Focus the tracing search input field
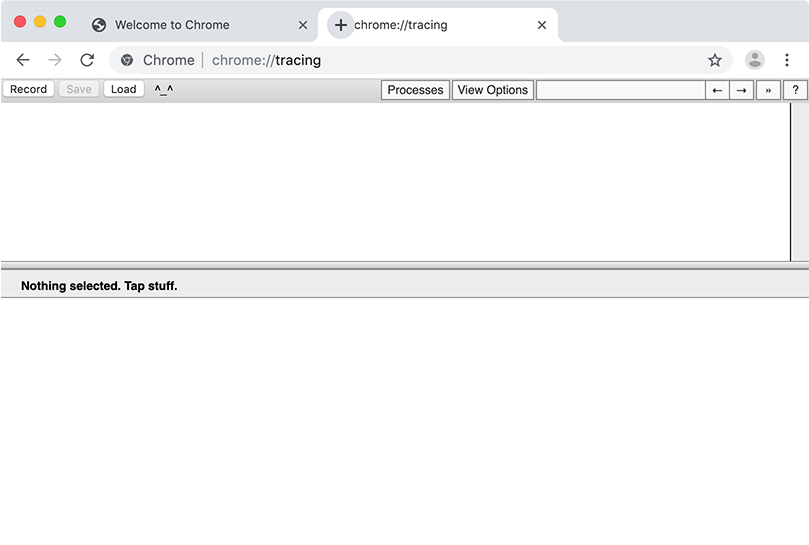The image size is (809, 545). 620,90
